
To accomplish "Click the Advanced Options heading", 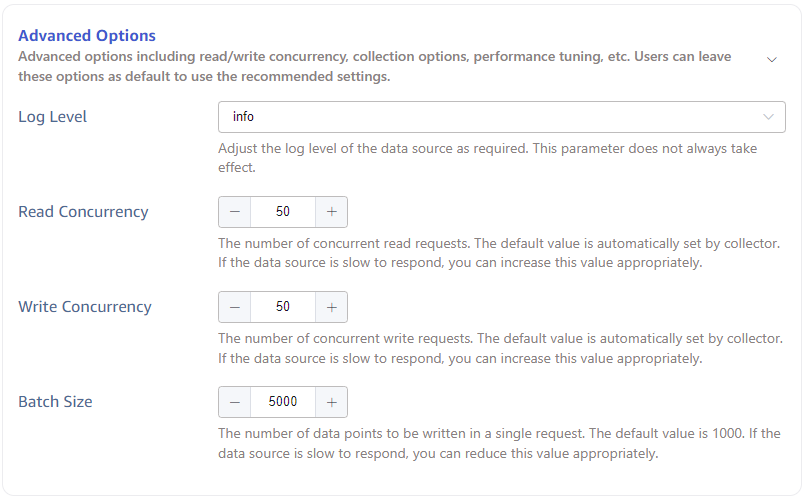I will tap(87, 36).
